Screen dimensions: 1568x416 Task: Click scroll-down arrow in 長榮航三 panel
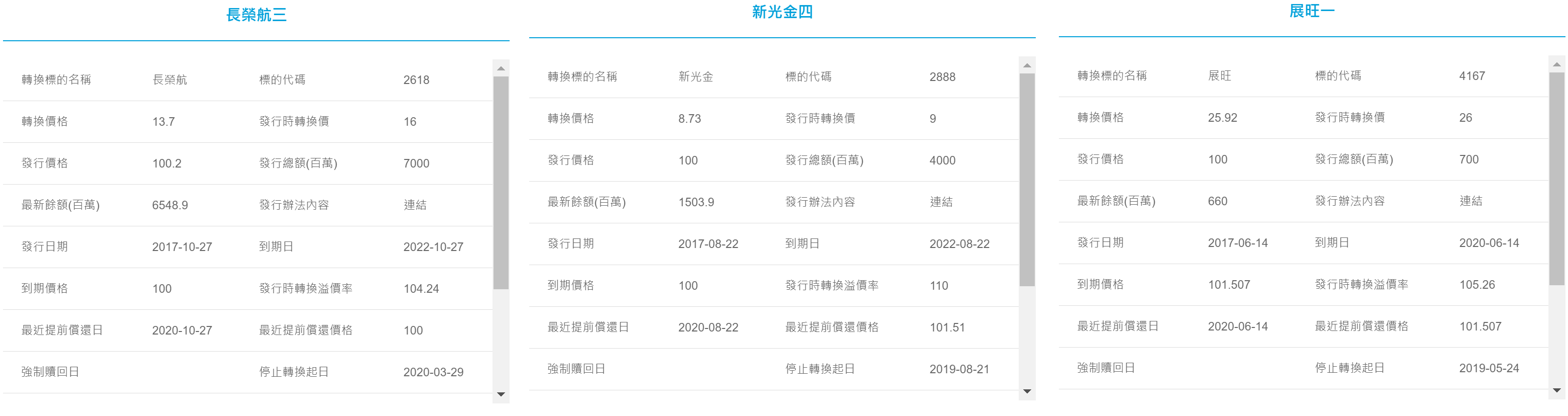click(501, 394)
